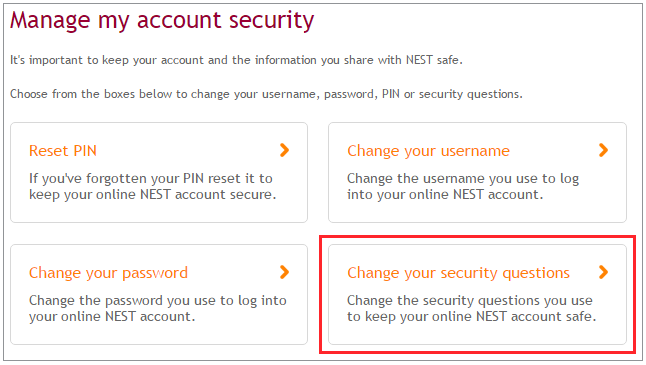Select the Change your username card box
The image size is (646, 365).
[477, 172]
